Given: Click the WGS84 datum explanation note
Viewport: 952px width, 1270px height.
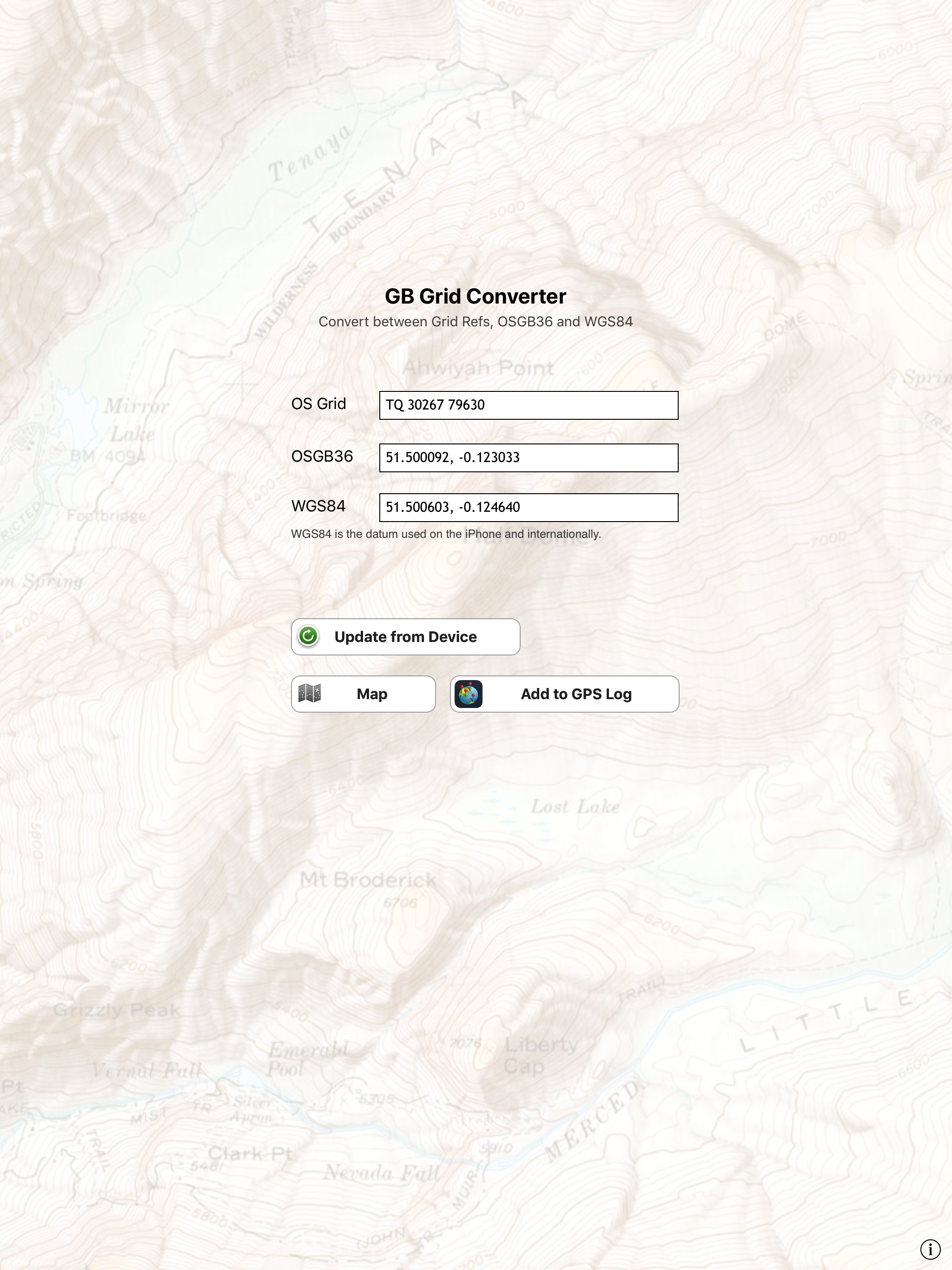Looking at the screenshot, I should tap(446, 534).
